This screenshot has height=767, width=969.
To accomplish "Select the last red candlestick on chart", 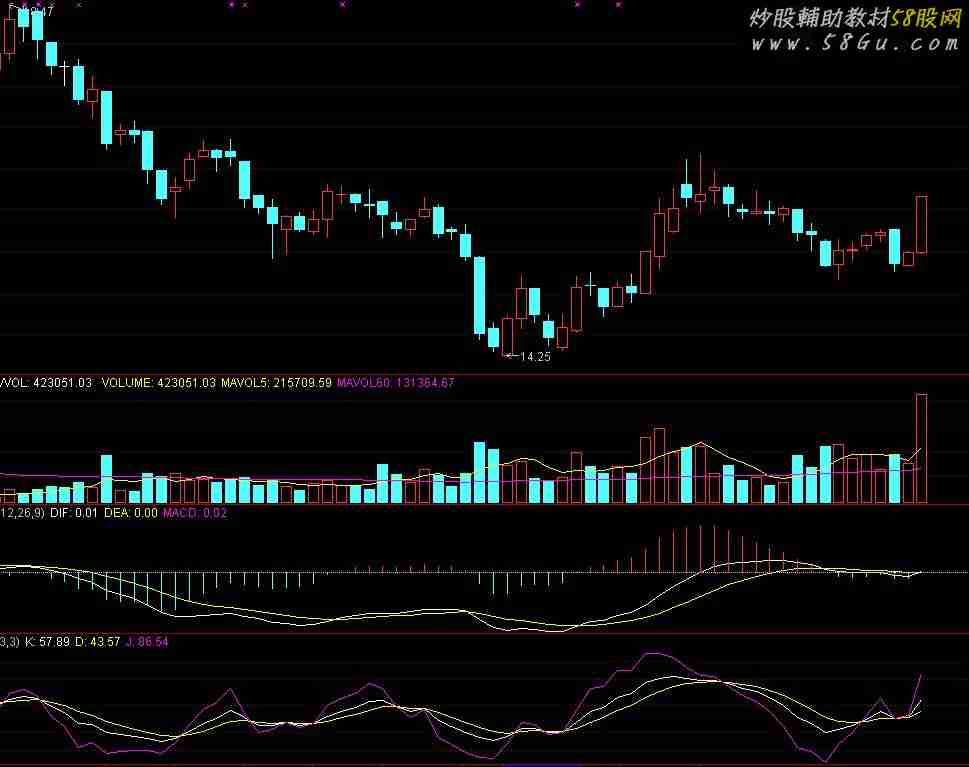I will [x=921, y=224].
